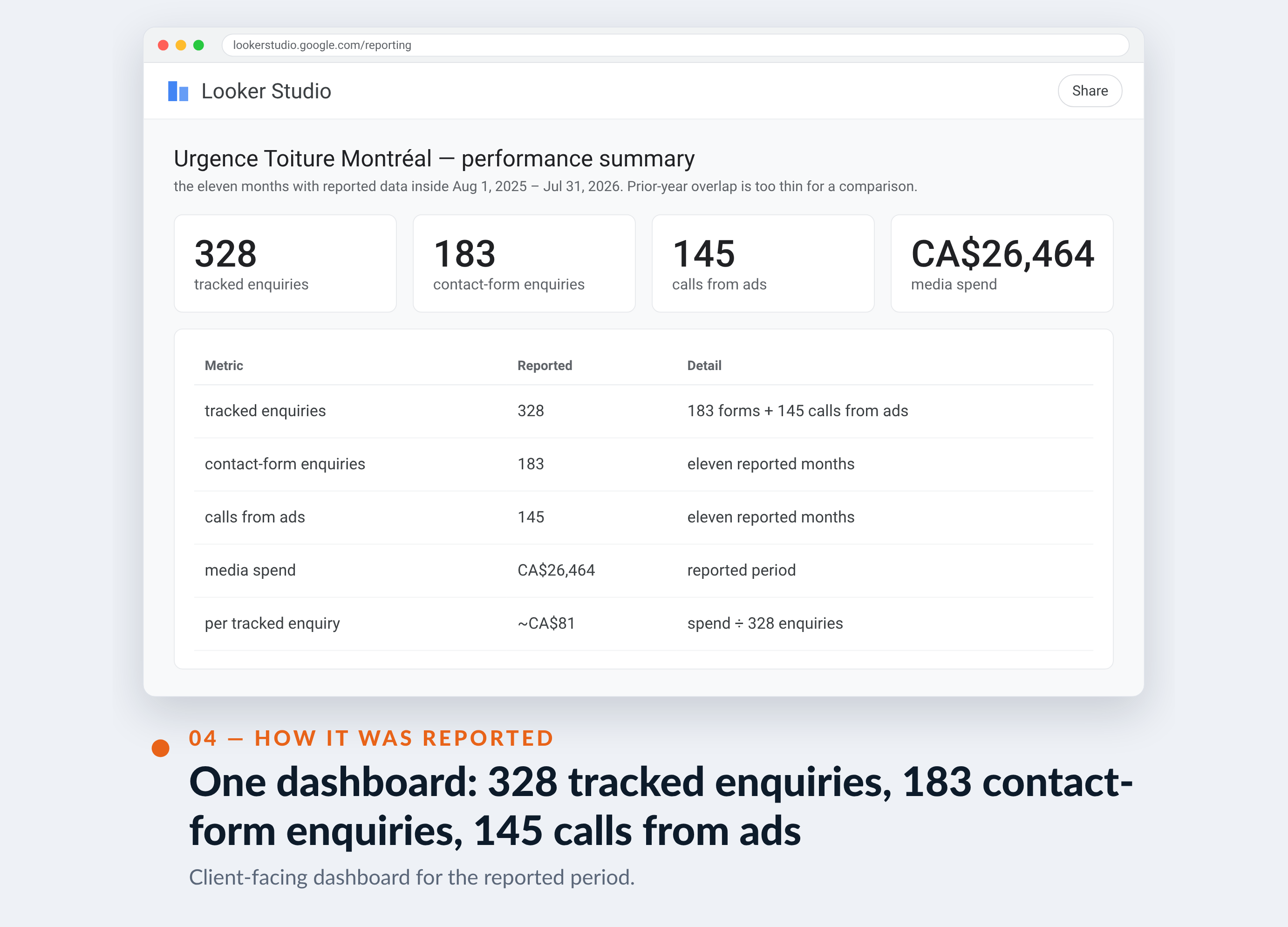Click the 328 value in Reported column
The width and height of the screenshot is (1288, 927).
531,411
